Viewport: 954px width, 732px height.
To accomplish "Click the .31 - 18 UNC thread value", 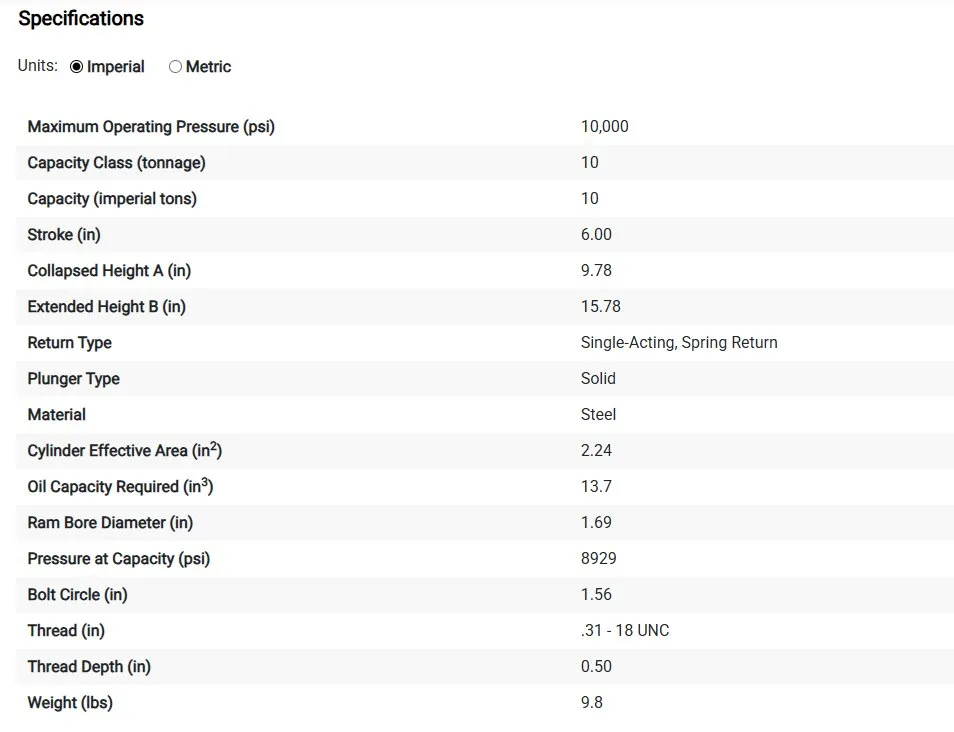I will tap(625, 630).
